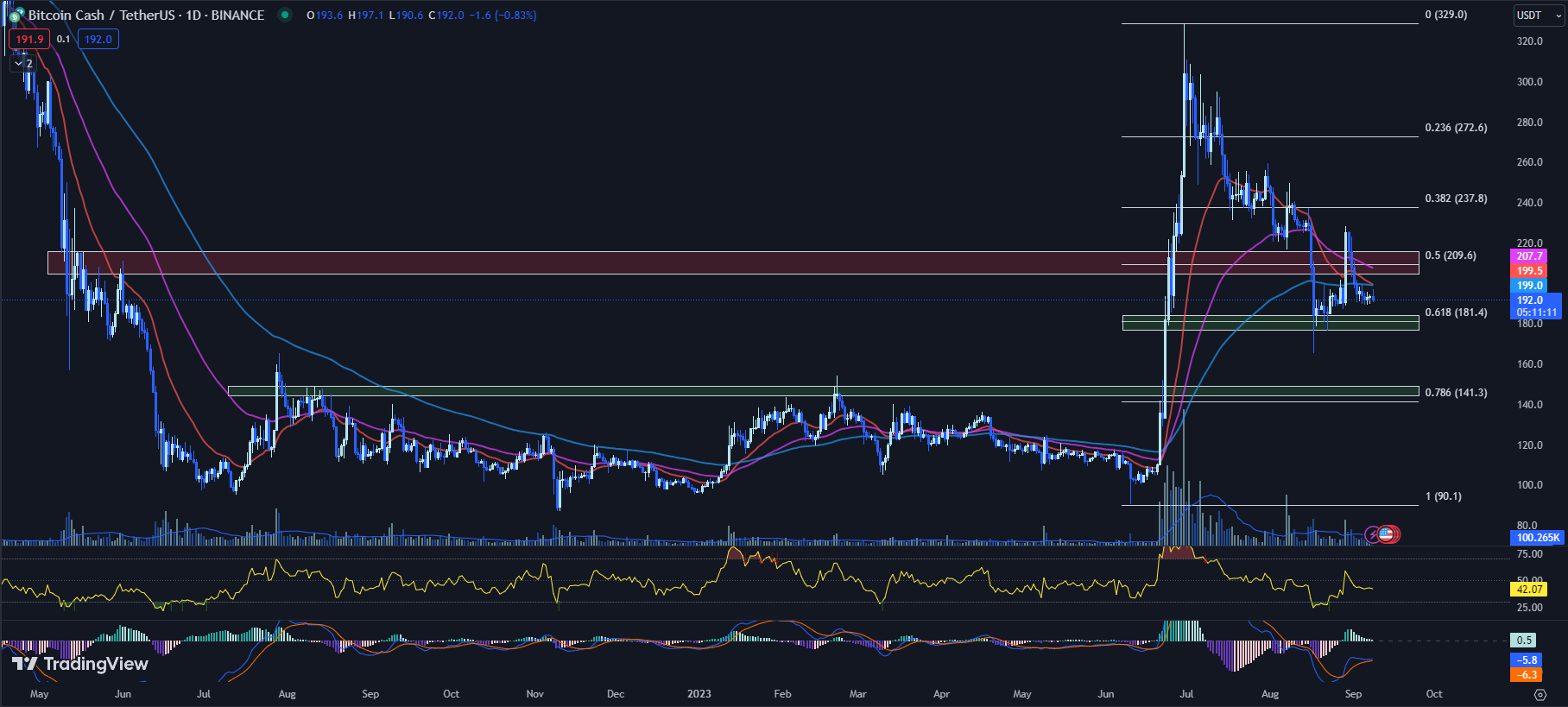Click the red sell price 191.9 button
This screenshot has height=707, width=1568.
tap(29, 39)
